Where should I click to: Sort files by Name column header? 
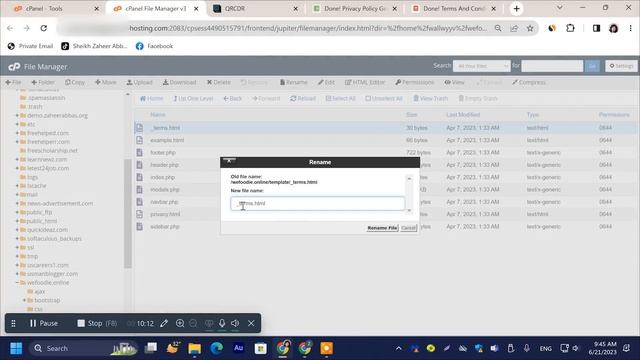pos(158,115)
